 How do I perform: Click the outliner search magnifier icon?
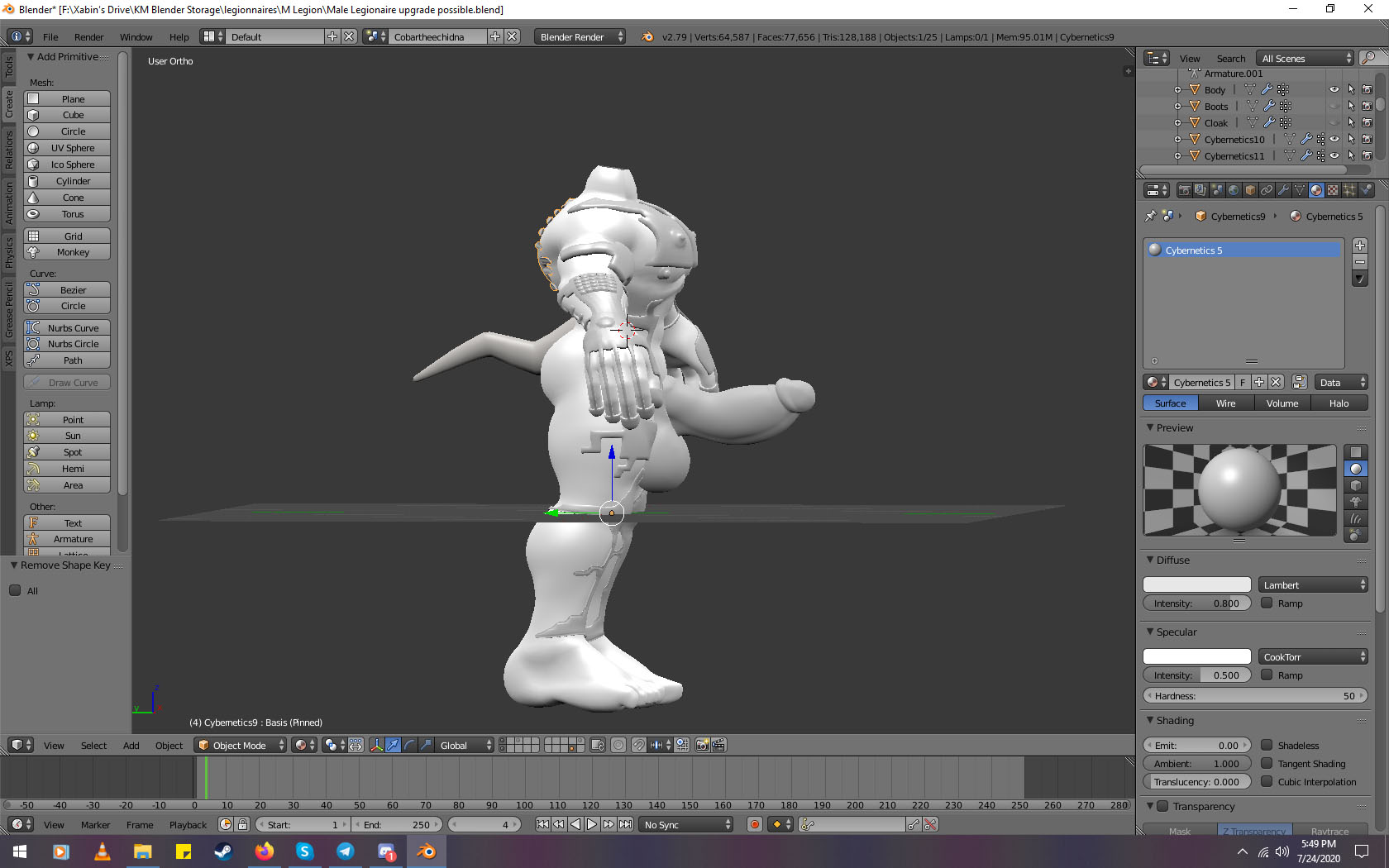pyautogui.click(x=1369, y=58)
